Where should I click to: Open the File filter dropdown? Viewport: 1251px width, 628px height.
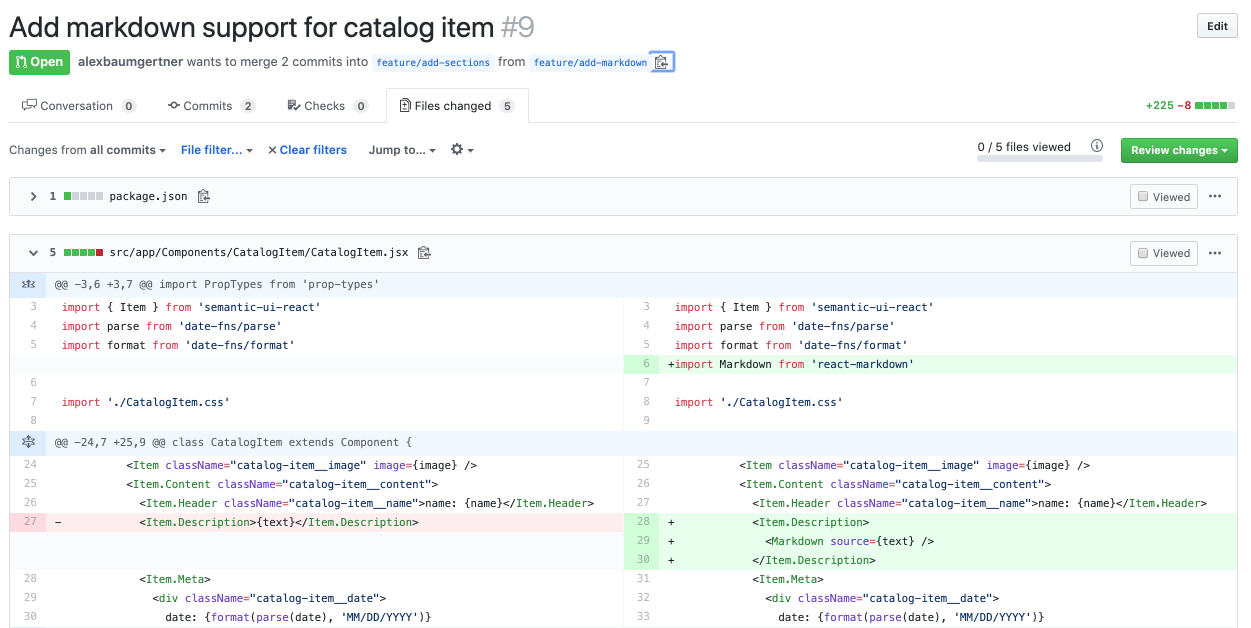[216, 150]
